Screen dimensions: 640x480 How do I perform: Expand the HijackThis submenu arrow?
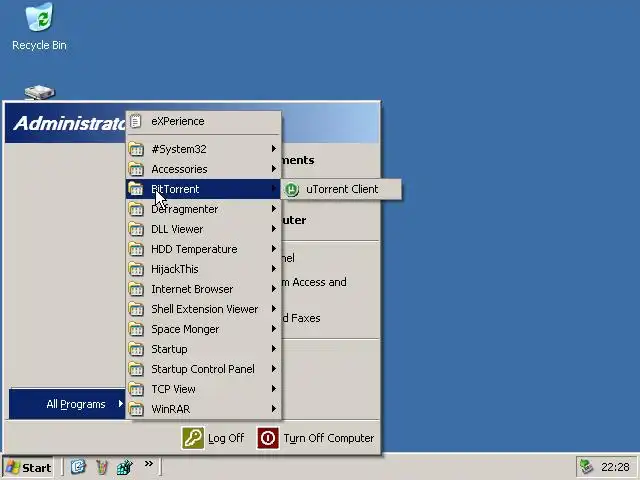(274, 269)
